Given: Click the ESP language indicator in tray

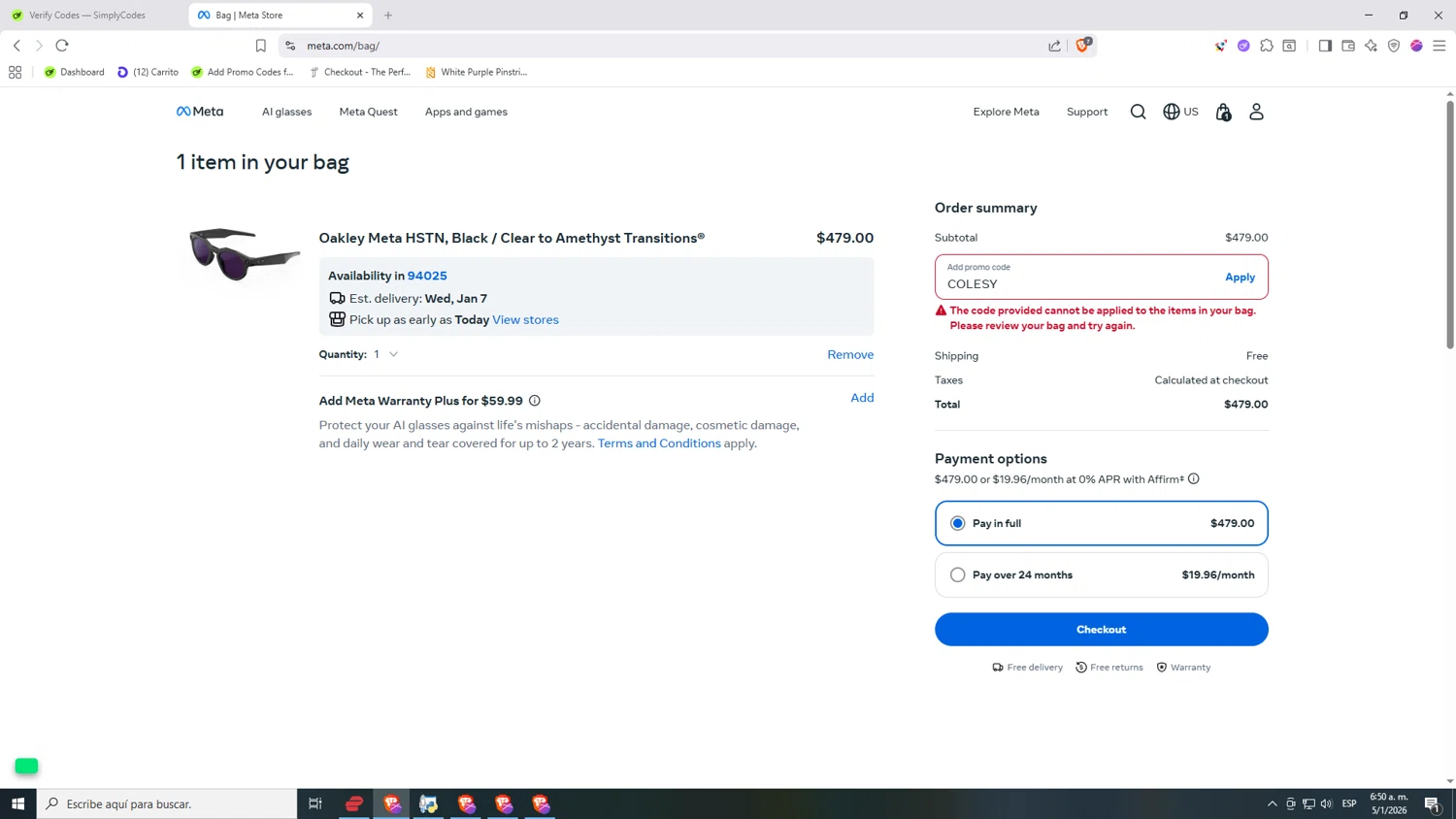Looking at the screenshot, I should tap(1349, 803).
